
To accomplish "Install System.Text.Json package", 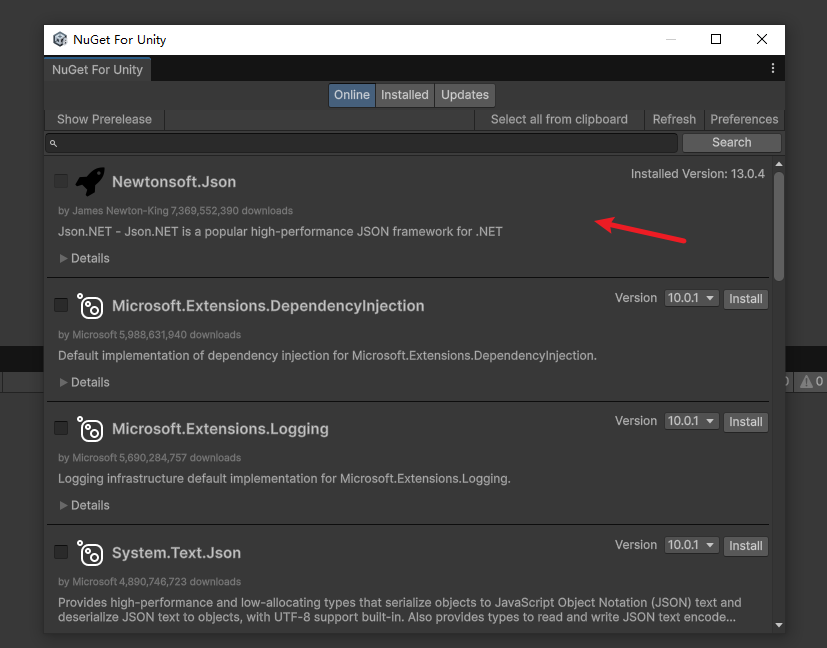I will point(746,546).
